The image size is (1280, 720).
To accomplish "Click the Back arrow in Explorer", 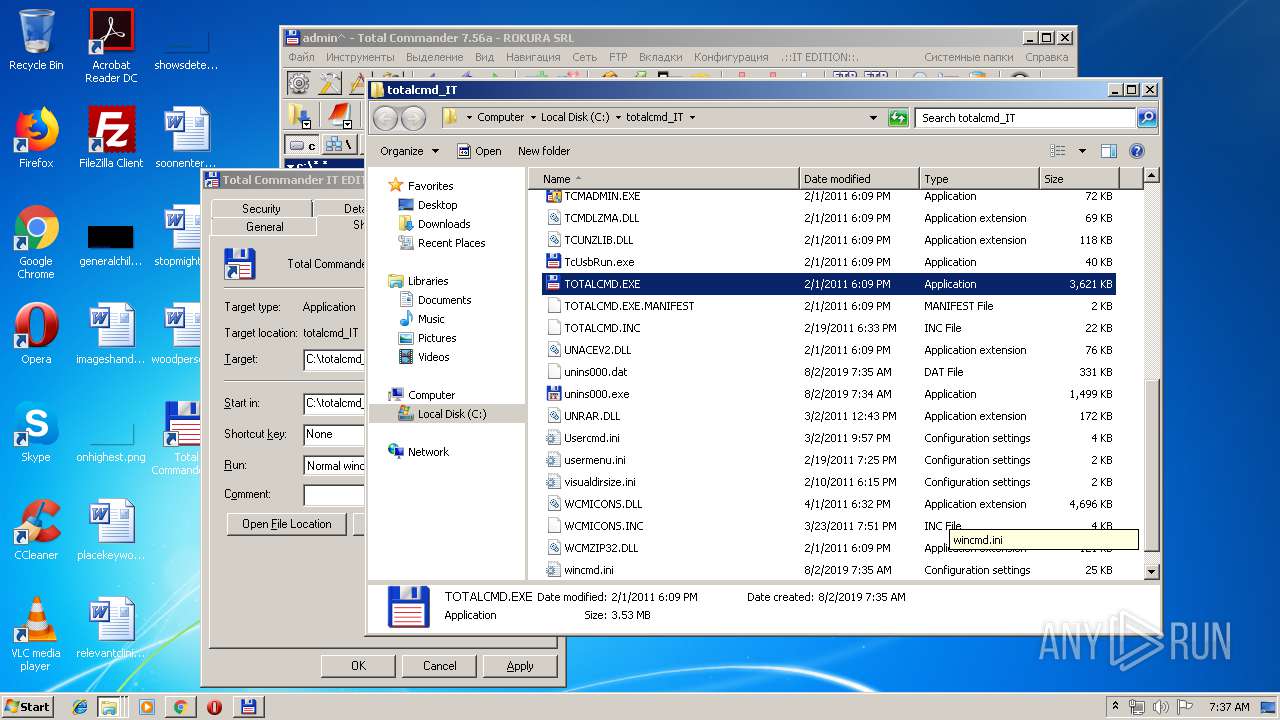I will (385, 118).
